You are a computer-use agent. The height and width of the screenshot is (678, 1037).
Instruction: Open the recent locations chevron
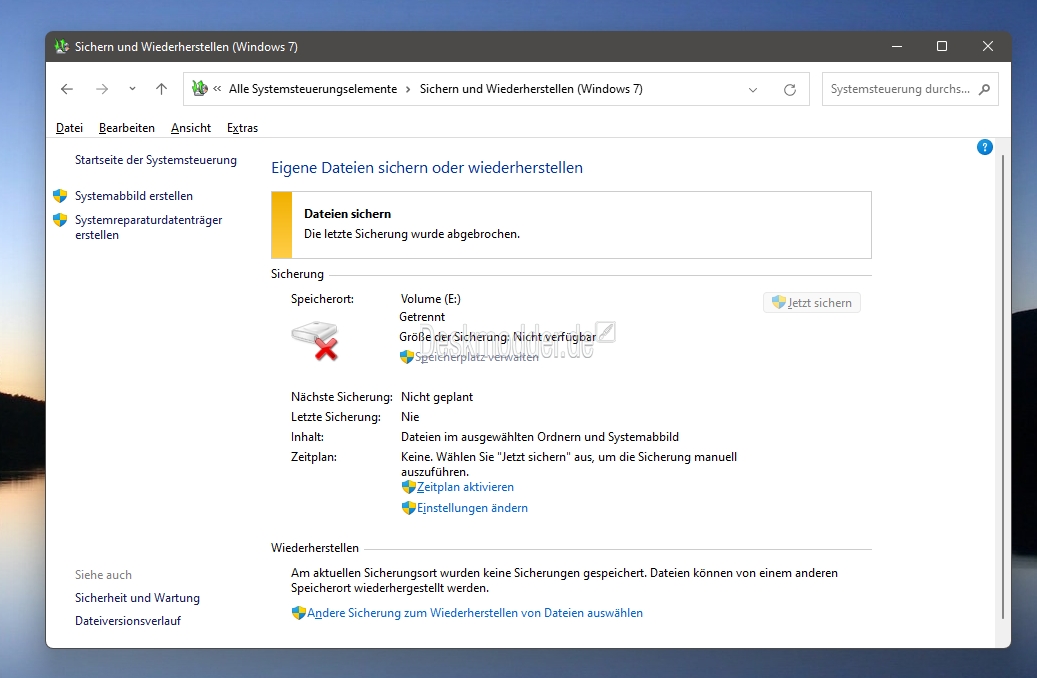(132, 89)
